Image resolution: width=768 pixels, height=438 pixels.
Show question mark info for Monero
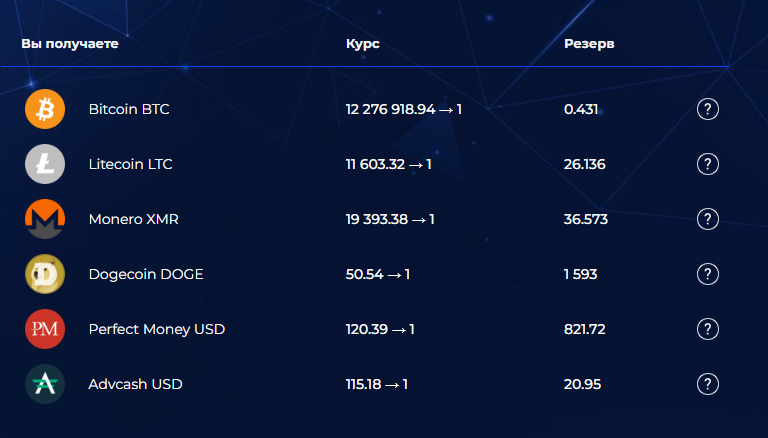708,219
